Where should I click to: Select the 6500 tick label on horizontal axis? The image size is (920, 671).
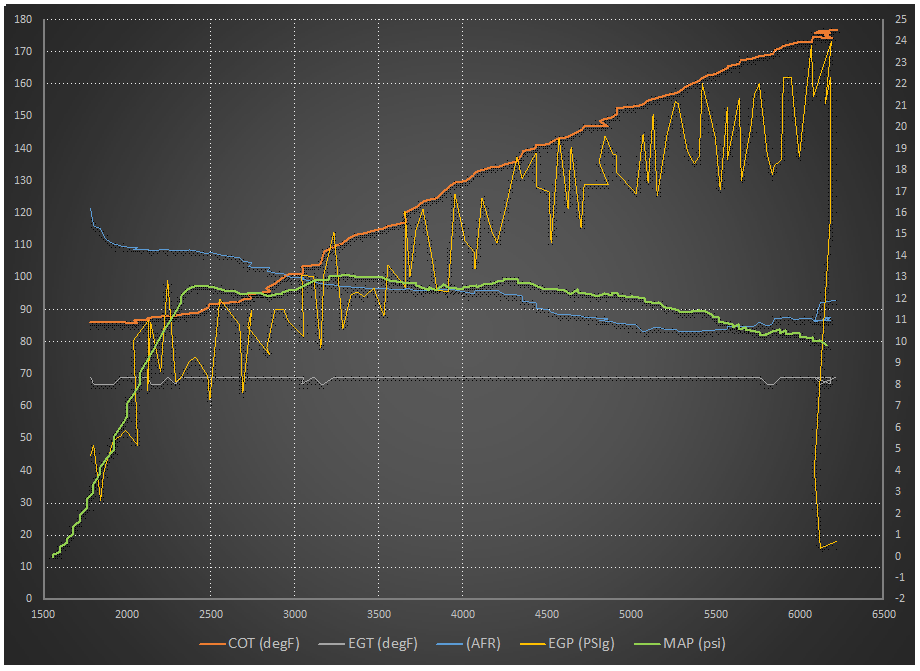[x=882, y=614]
